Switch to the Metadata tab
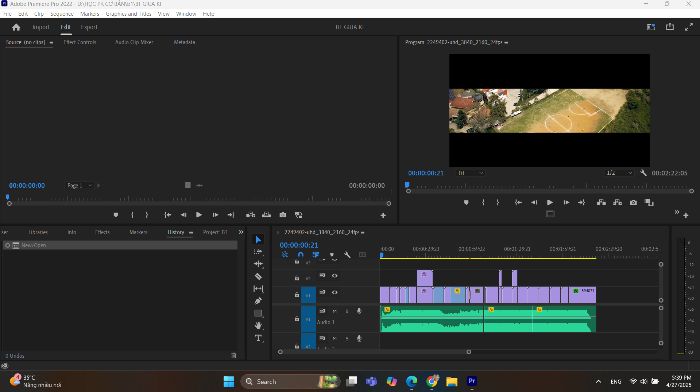Viewport: 700px width, 392px height. 184,42
